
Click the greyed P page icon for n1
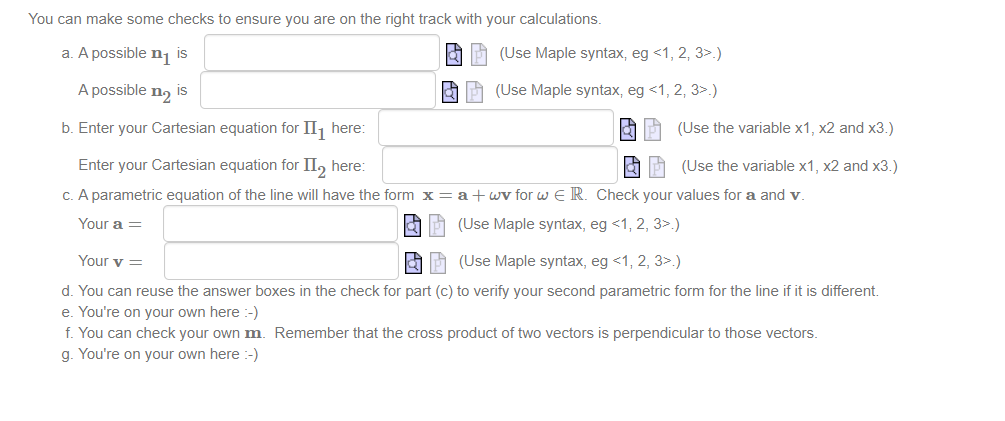479,54
